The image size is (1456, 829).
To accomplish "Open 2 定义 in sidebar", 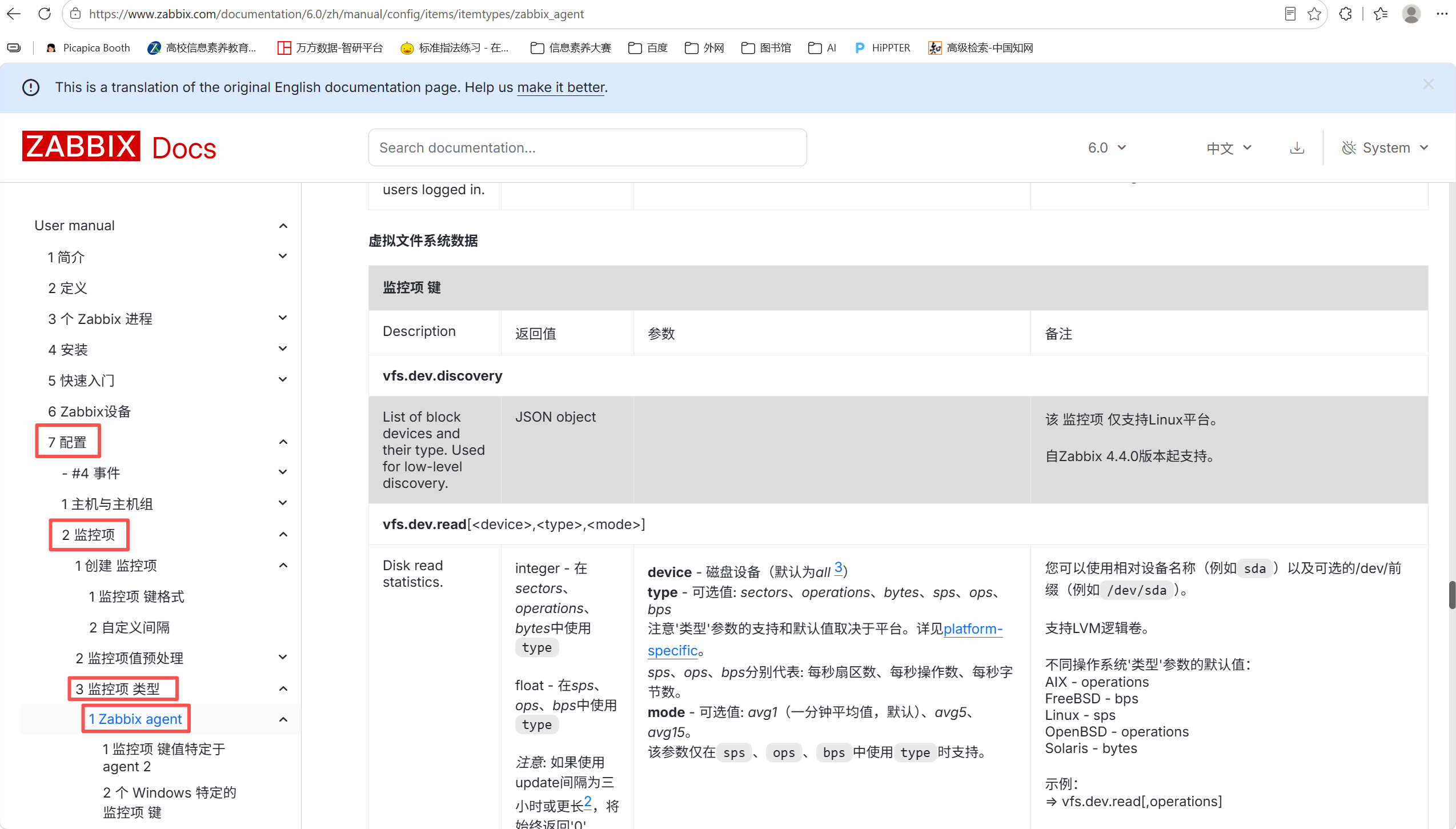I will click(67, 288).
